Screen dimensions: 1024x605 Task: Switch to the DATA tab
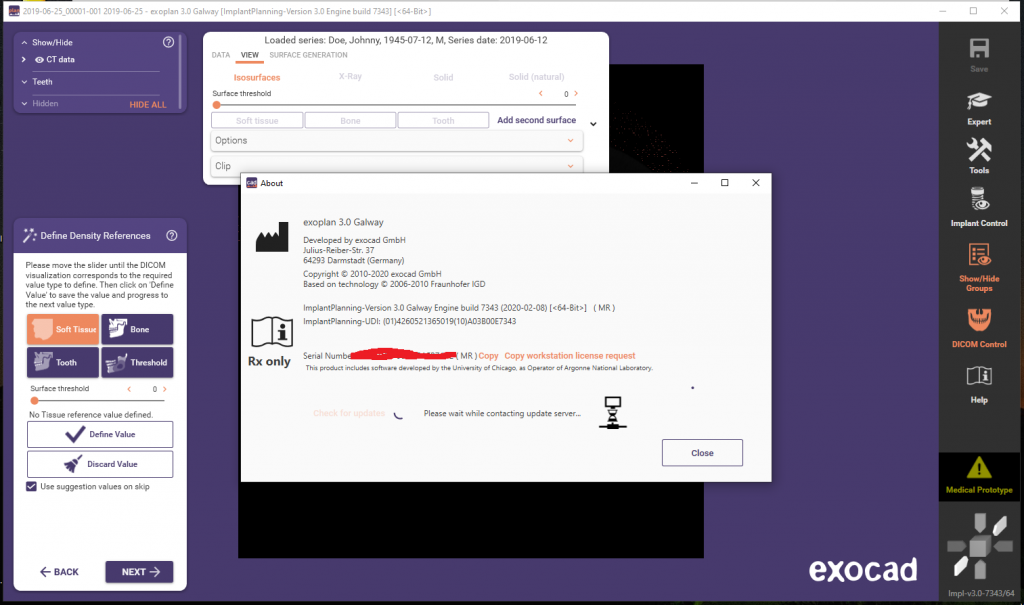tap(220, 55)
